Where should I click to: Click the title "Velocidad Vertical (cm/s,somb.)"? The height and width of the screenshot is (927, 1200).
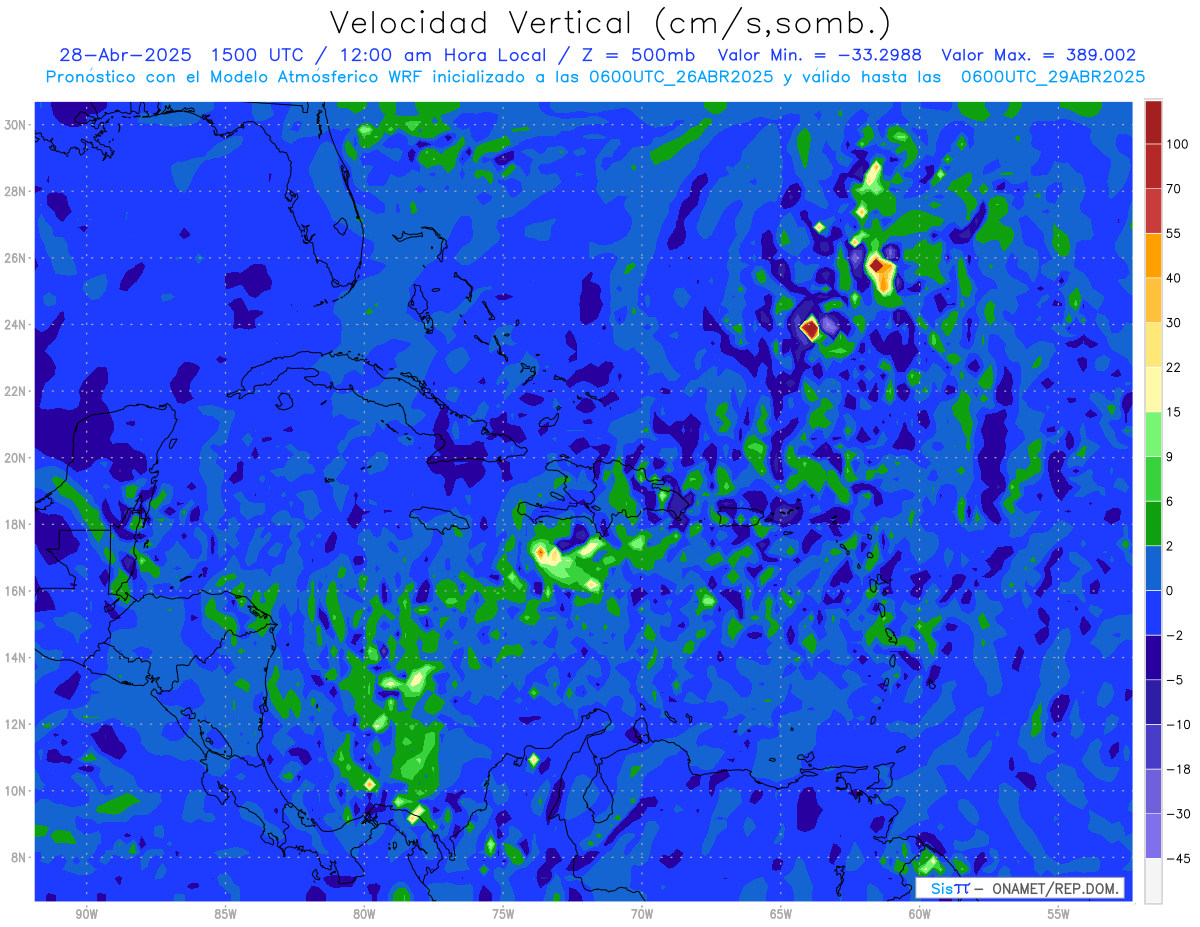point(610,22)
